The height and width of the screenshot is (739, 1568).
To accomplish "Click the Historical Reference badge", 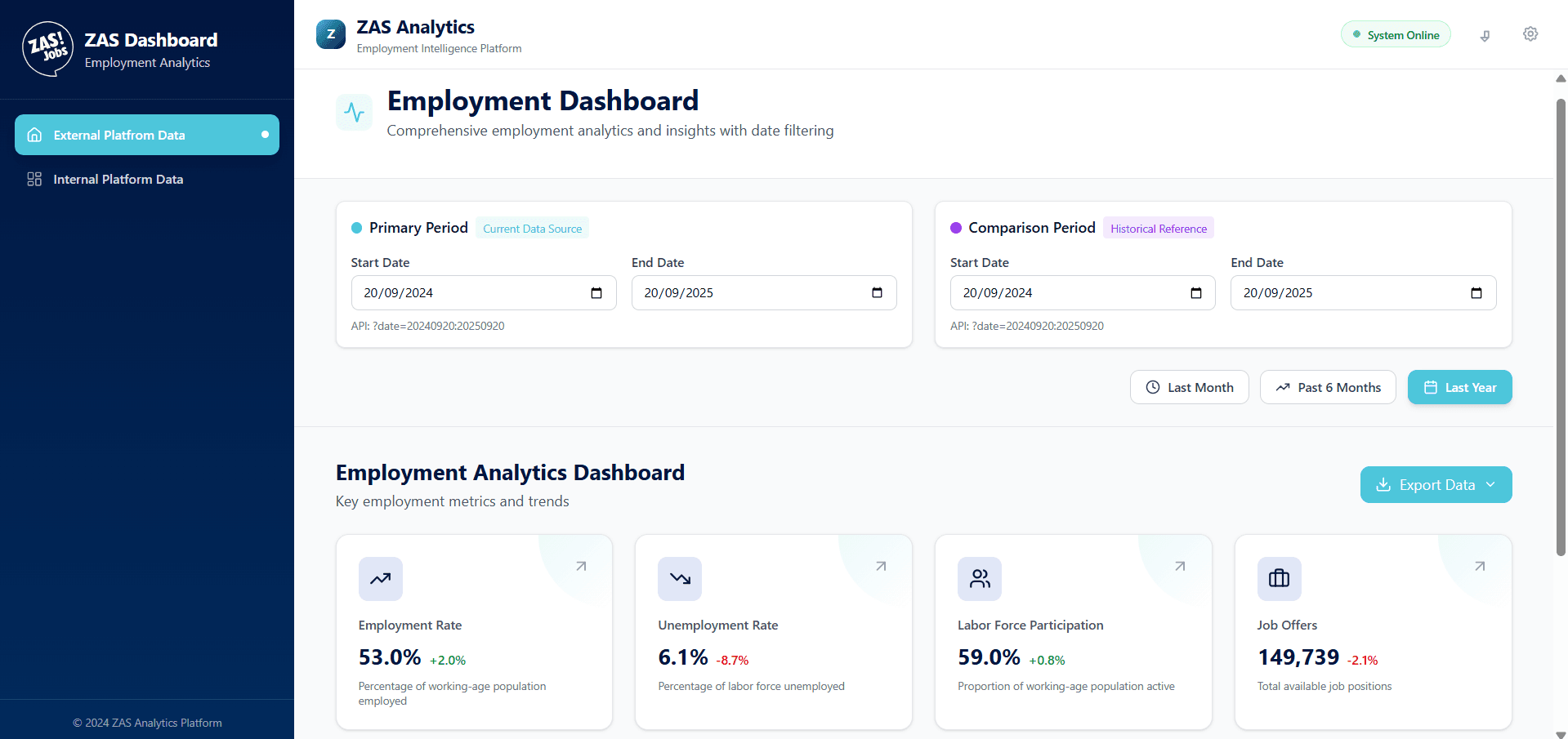I will [x=1158, y=228].
